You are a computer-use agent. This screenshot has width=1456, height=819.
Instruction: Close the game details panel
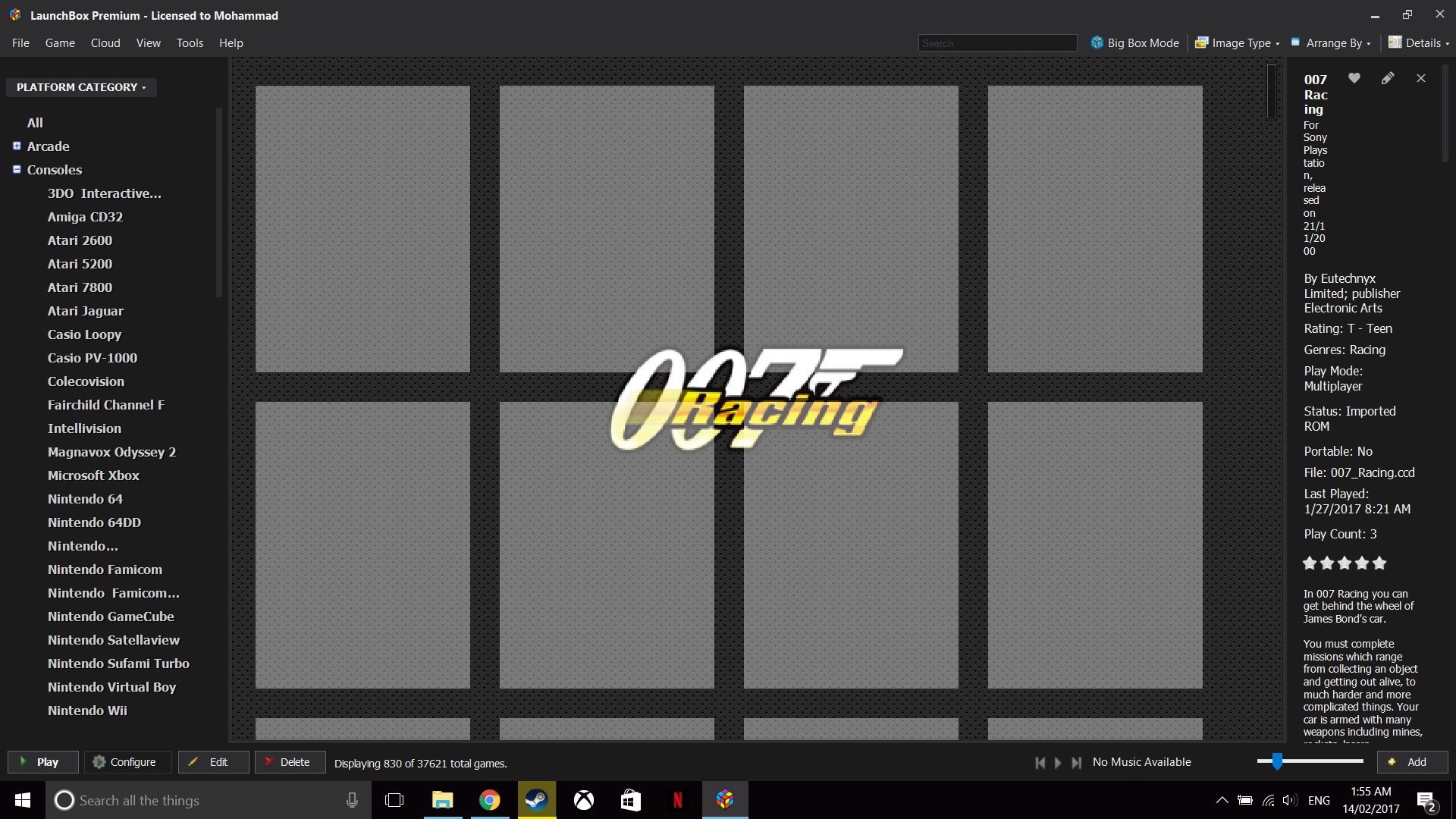coord(1421,78)
